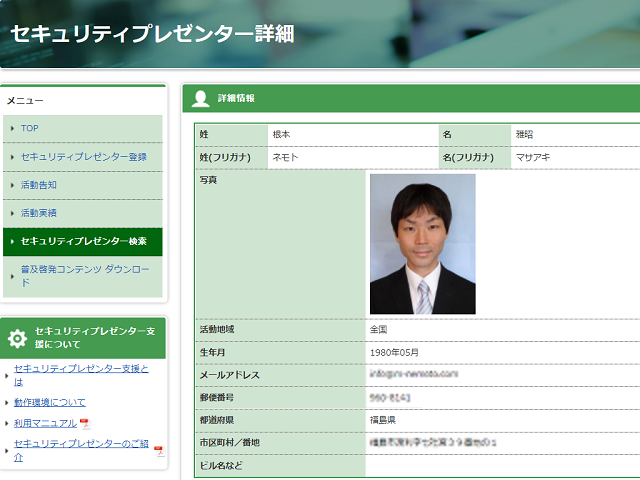Open セキュリティプレゼンター登録 in the menu
Viewport: 640px width, 480px height.
tap(83, 157)
